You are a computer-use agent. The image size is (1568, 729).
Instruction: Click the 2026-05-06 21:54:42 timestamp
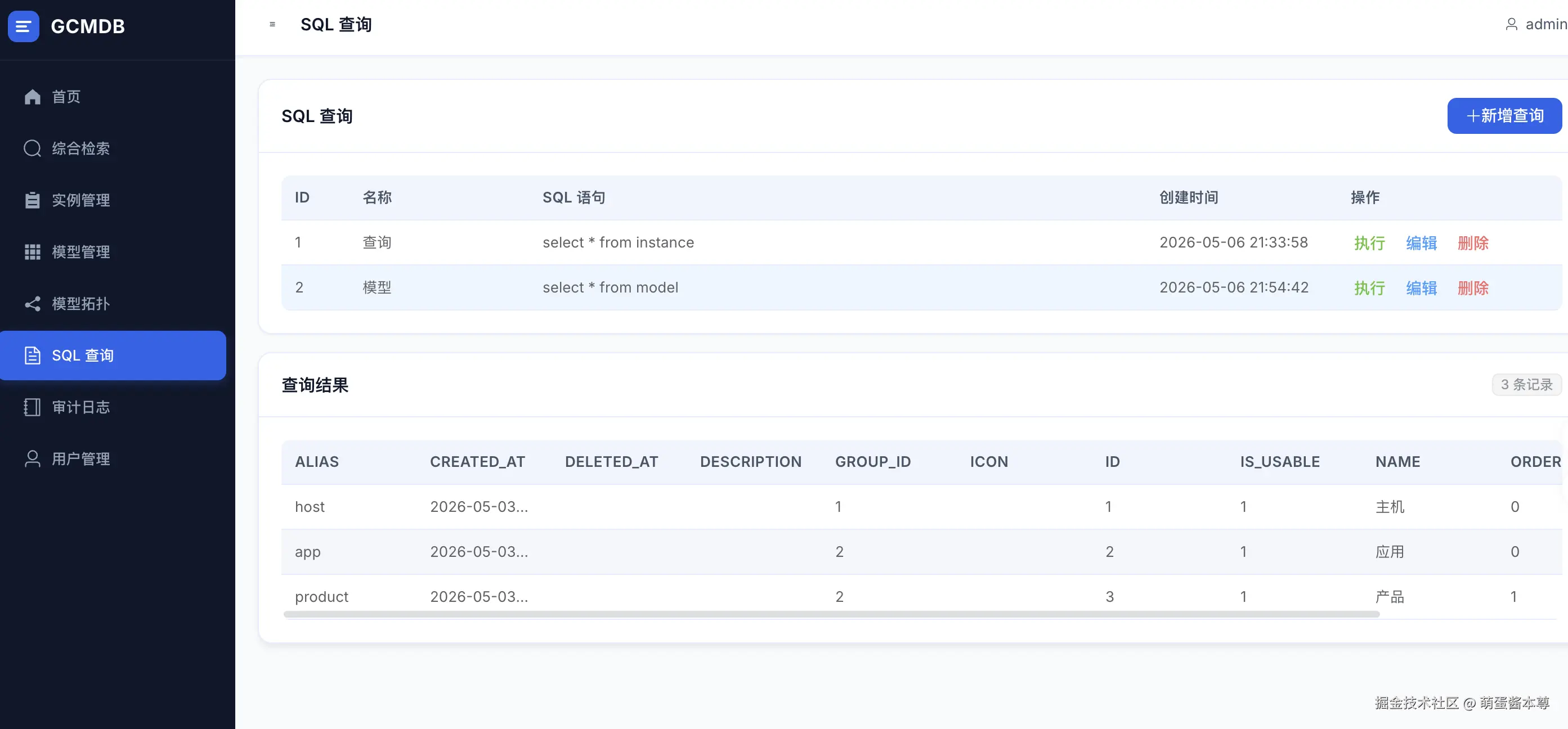tap(1233, 287)
